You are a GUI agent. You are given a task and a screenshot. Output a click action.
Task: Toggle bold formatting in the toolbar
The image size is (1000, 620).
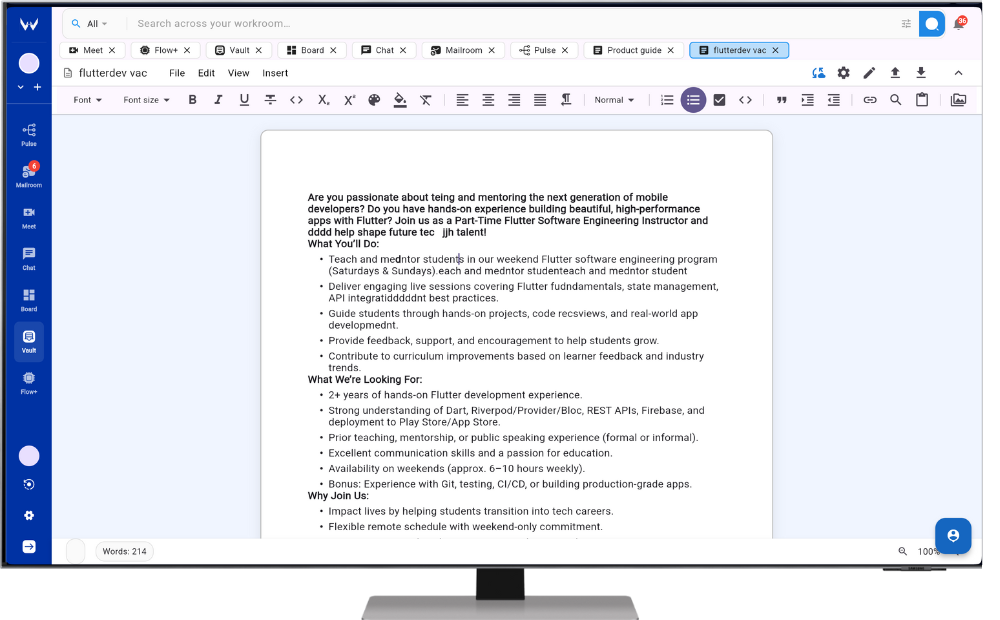tap(192, 100)
